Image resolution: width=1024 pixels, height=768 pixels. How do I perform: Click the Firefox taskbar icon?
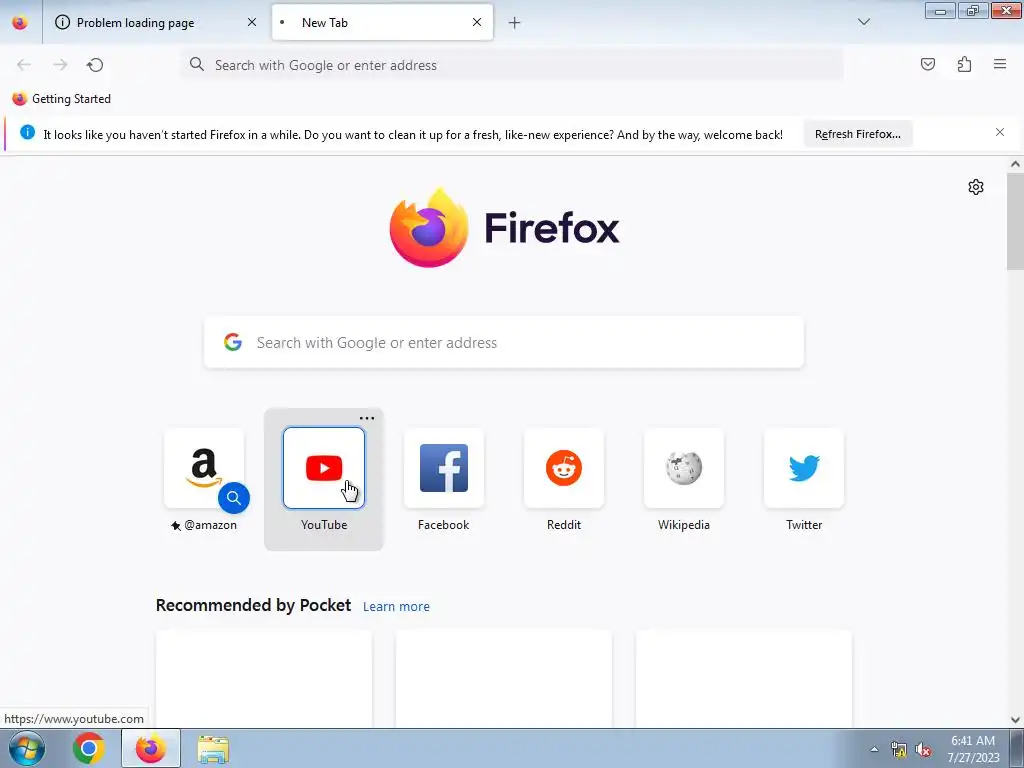pyautogui.click(x=151, y=748)
